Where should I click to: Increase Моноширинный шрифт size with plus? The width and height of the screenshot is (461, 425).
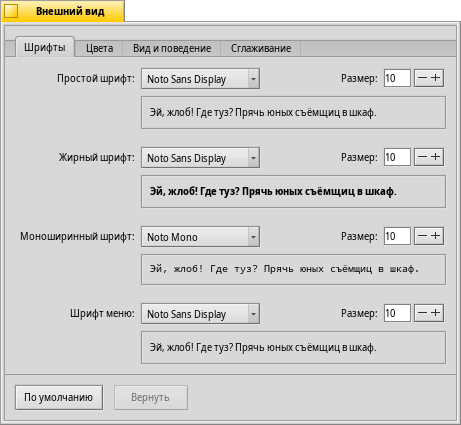point(436,236)
